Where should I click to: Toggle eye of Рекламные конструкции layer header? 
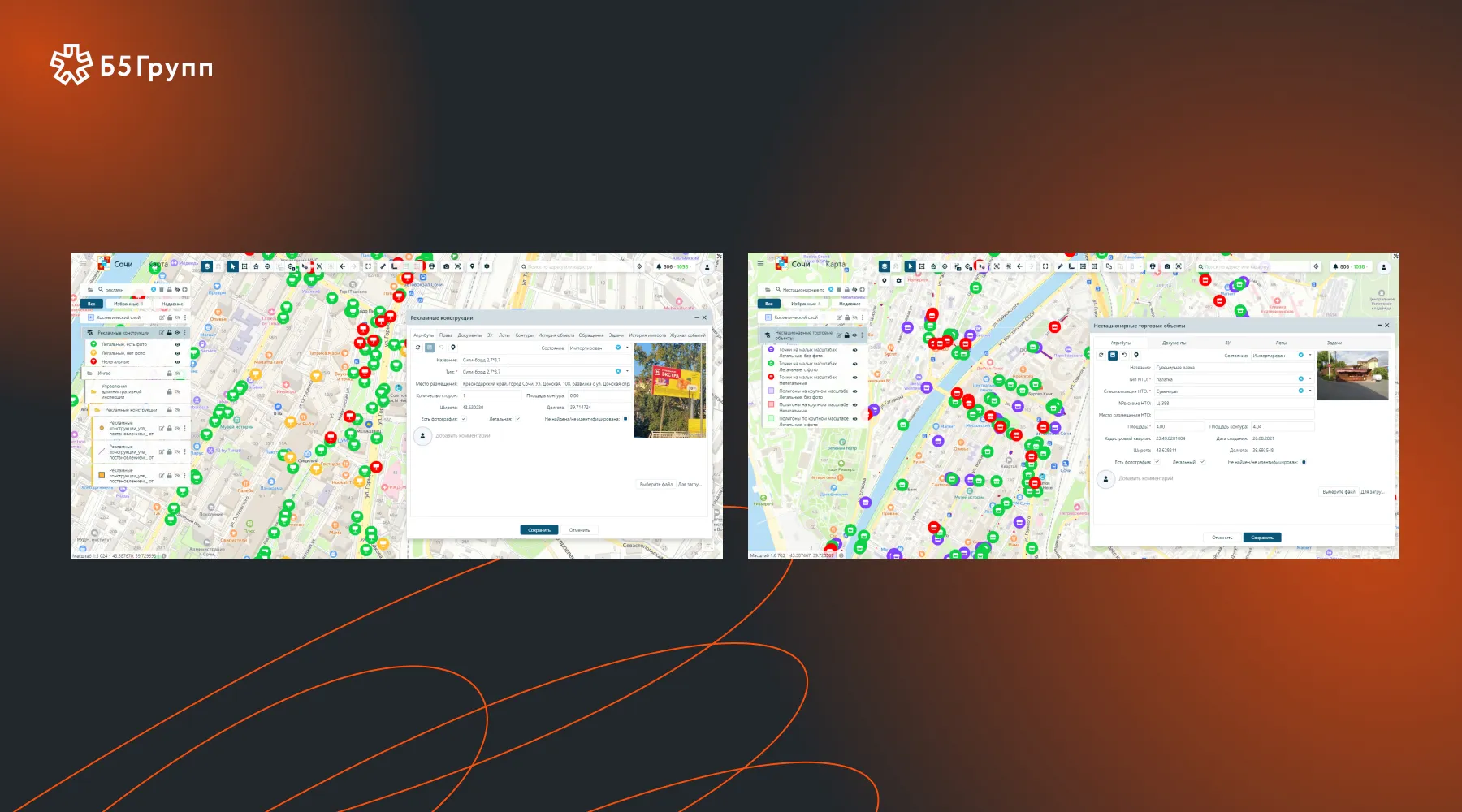177,332
